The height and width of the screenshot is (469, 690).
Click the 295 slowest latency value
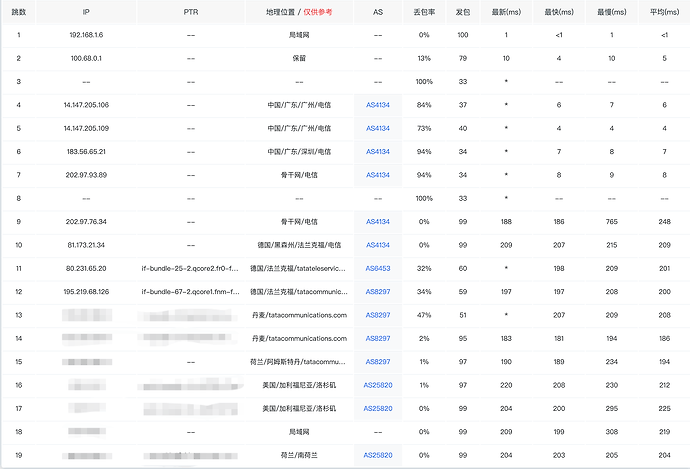point(612,408)
